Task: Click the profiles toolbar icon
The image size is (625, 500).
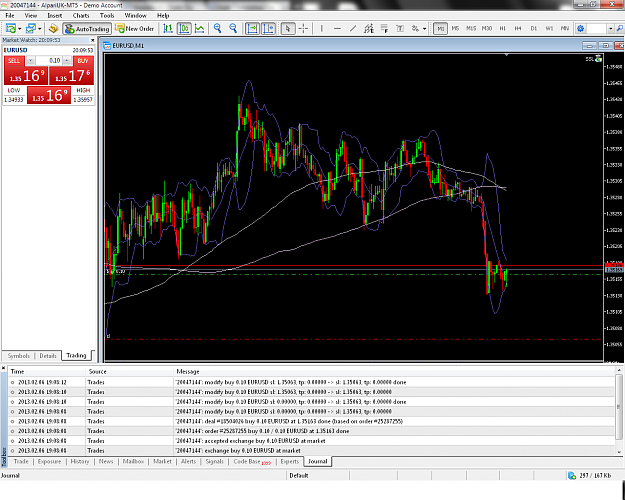Action: [x=31, y=29]
